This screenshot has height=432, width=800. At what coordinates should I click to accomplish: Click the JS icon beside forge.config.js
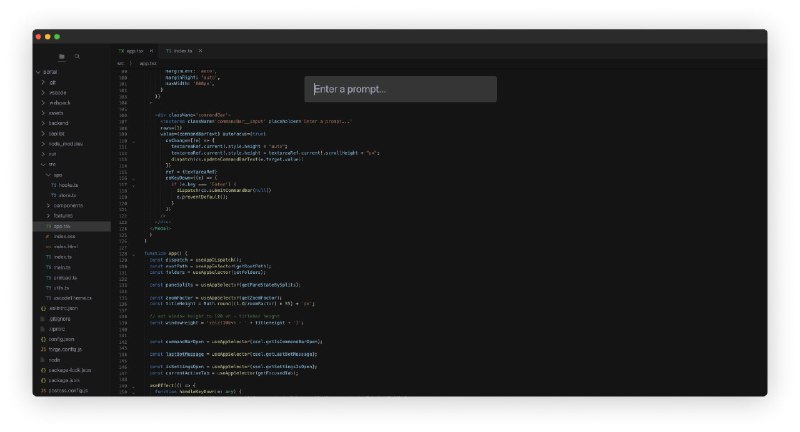(43, 349)
